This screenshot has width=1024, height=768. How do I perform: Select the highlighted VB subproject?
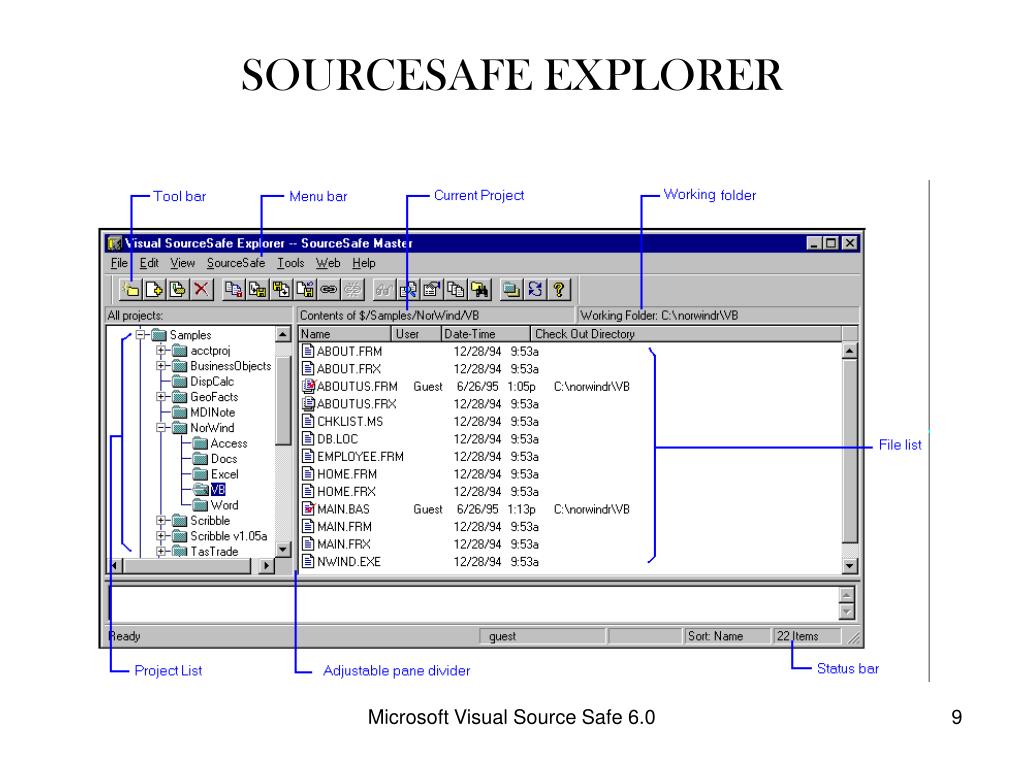click(x=217, y=490)
